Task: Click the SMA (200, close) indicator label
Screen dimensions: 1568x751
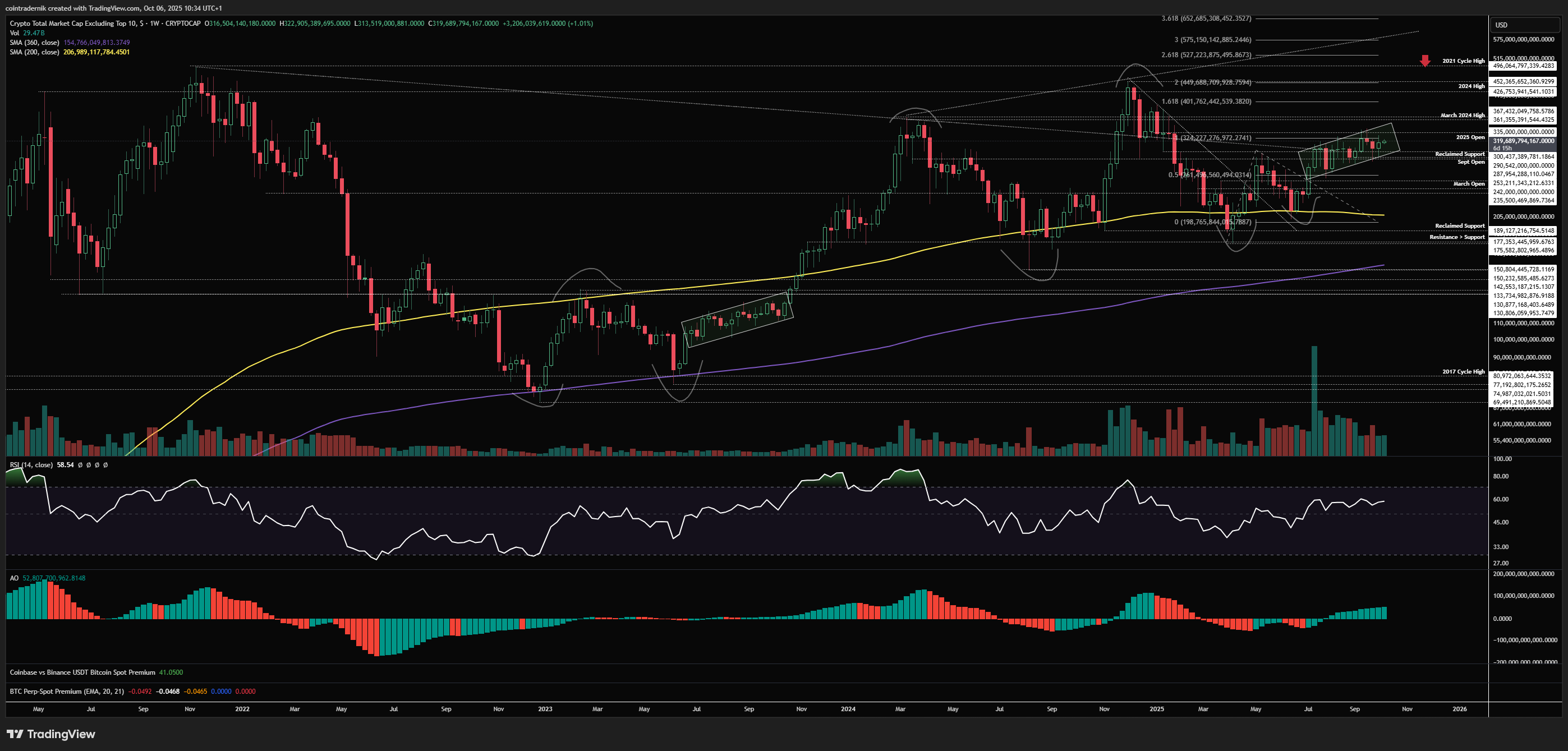Action: 35,52
